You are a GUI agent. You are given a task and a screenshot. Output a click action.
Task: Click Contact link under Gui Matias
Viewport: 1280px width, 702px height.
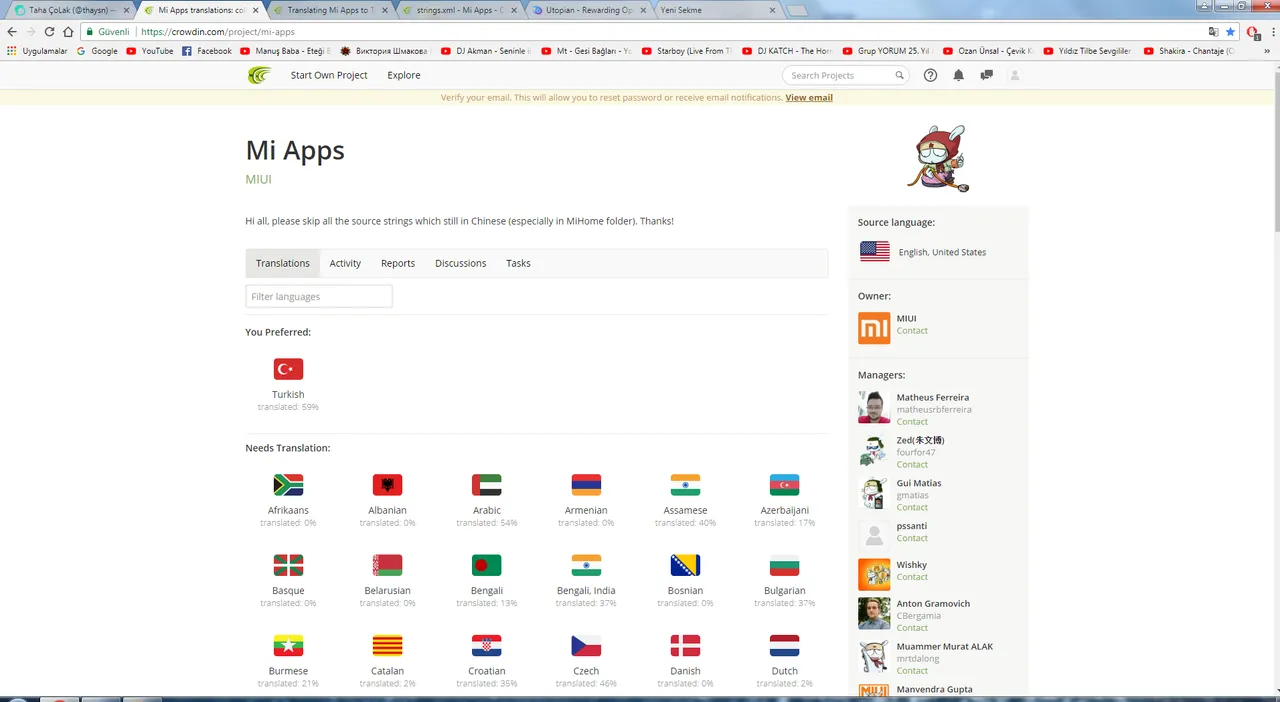(x=912, y=507)
